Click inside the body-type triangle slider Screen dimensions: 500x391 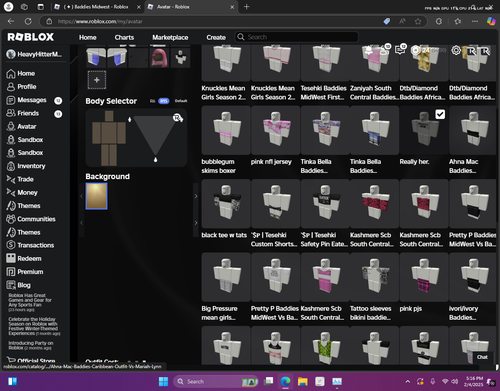tap(155, 133)
